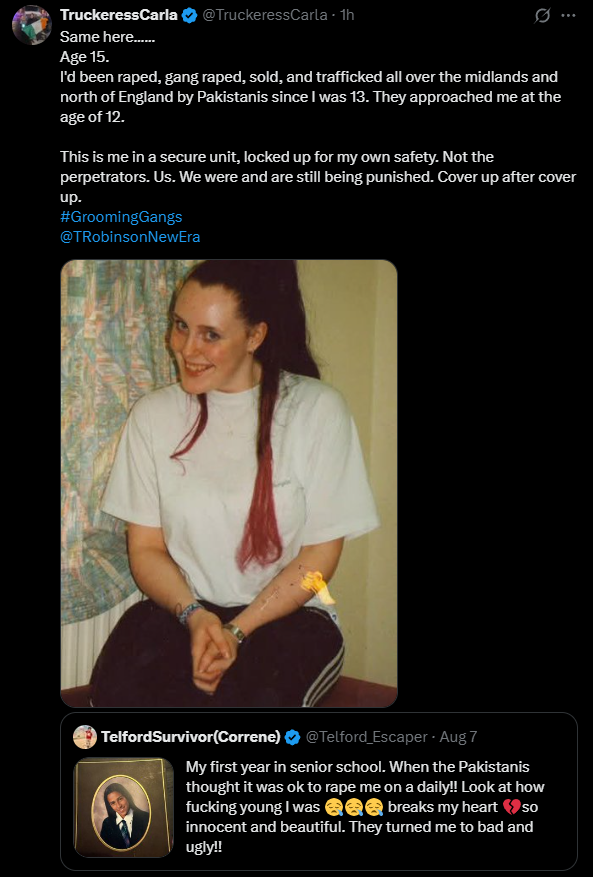Click the Aug 7 date on quoted tweet
Image resolution: width=593 pixels, height=877 pixels.
458,737
